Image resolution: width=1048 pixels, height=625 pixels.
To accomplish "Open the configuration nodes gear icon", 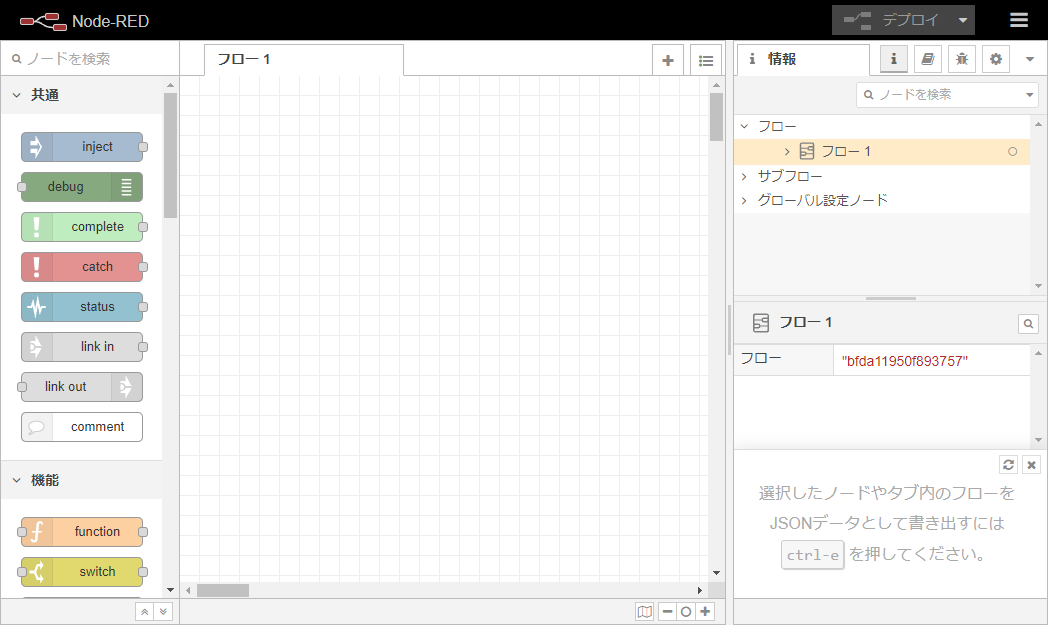I will (x=995, y=60).
